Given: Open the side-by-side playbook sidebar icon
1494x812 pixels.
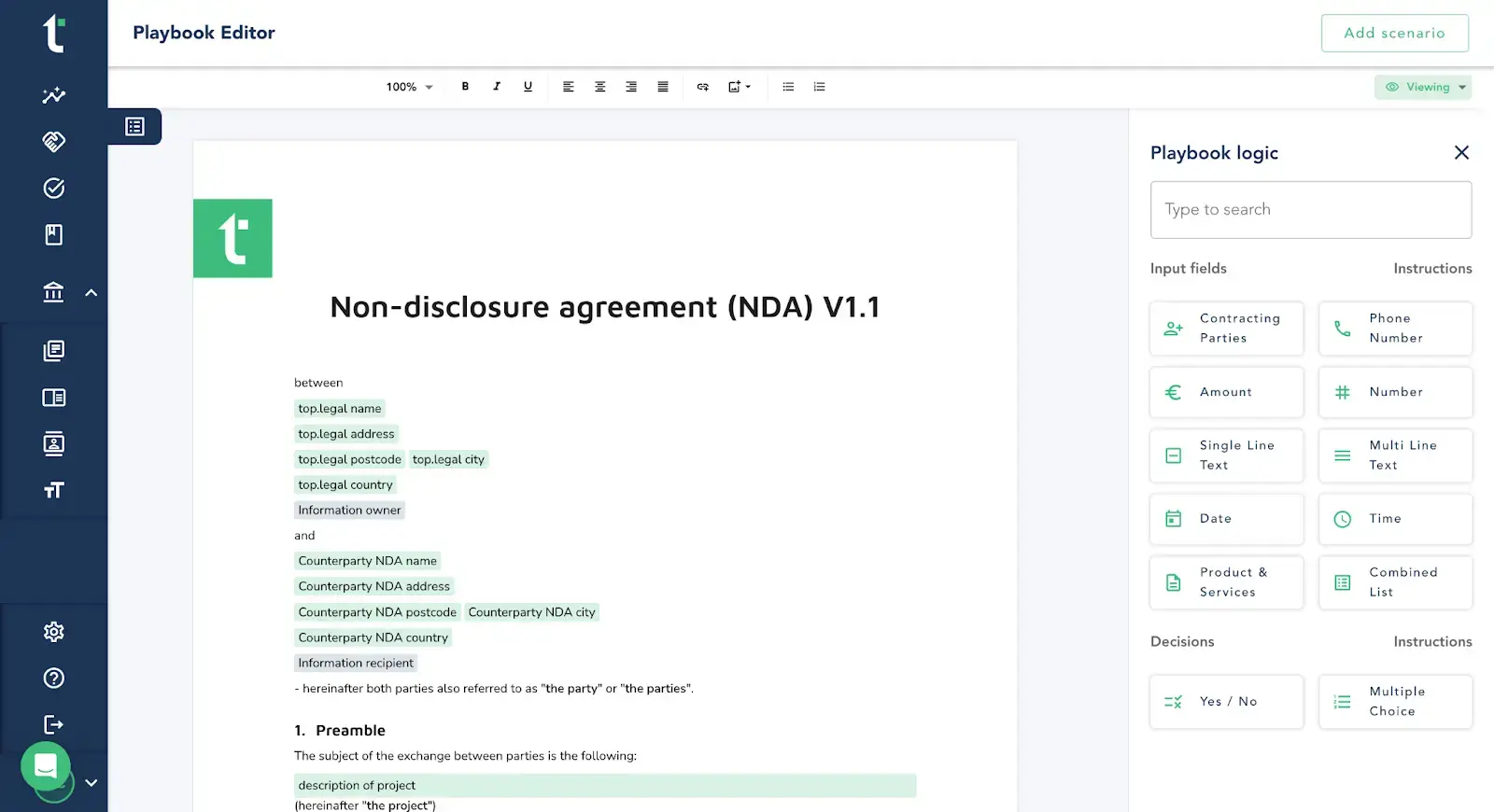Looking at the screenshot, I should point(54,398).
